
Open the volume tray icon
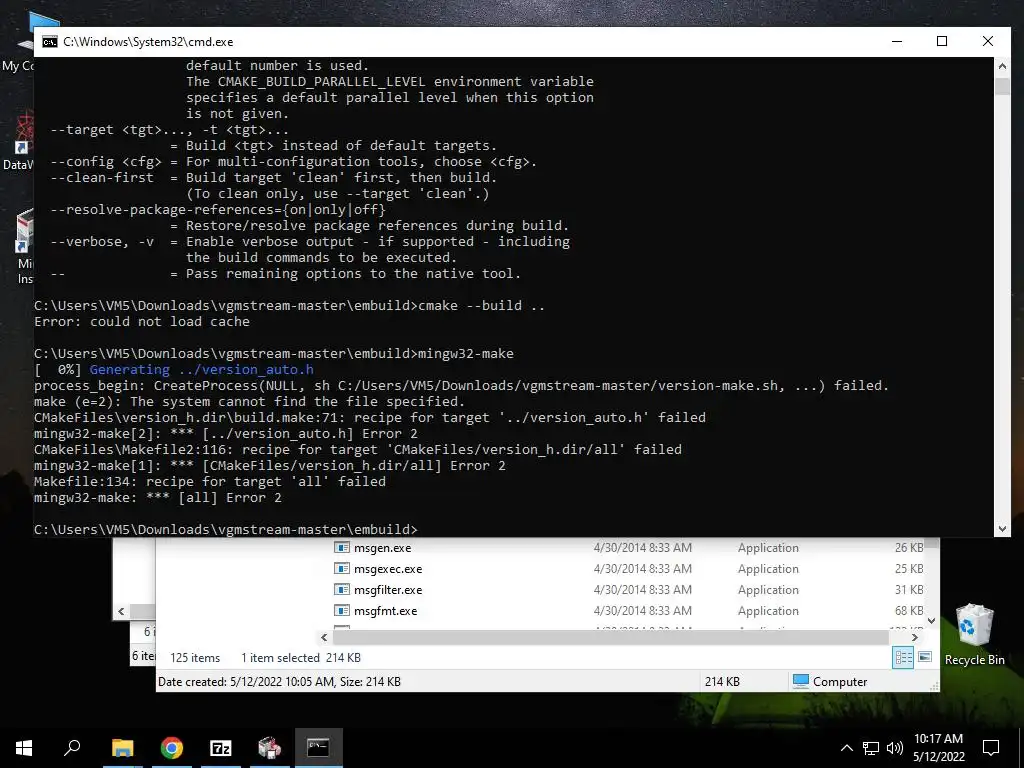(895, 748)
